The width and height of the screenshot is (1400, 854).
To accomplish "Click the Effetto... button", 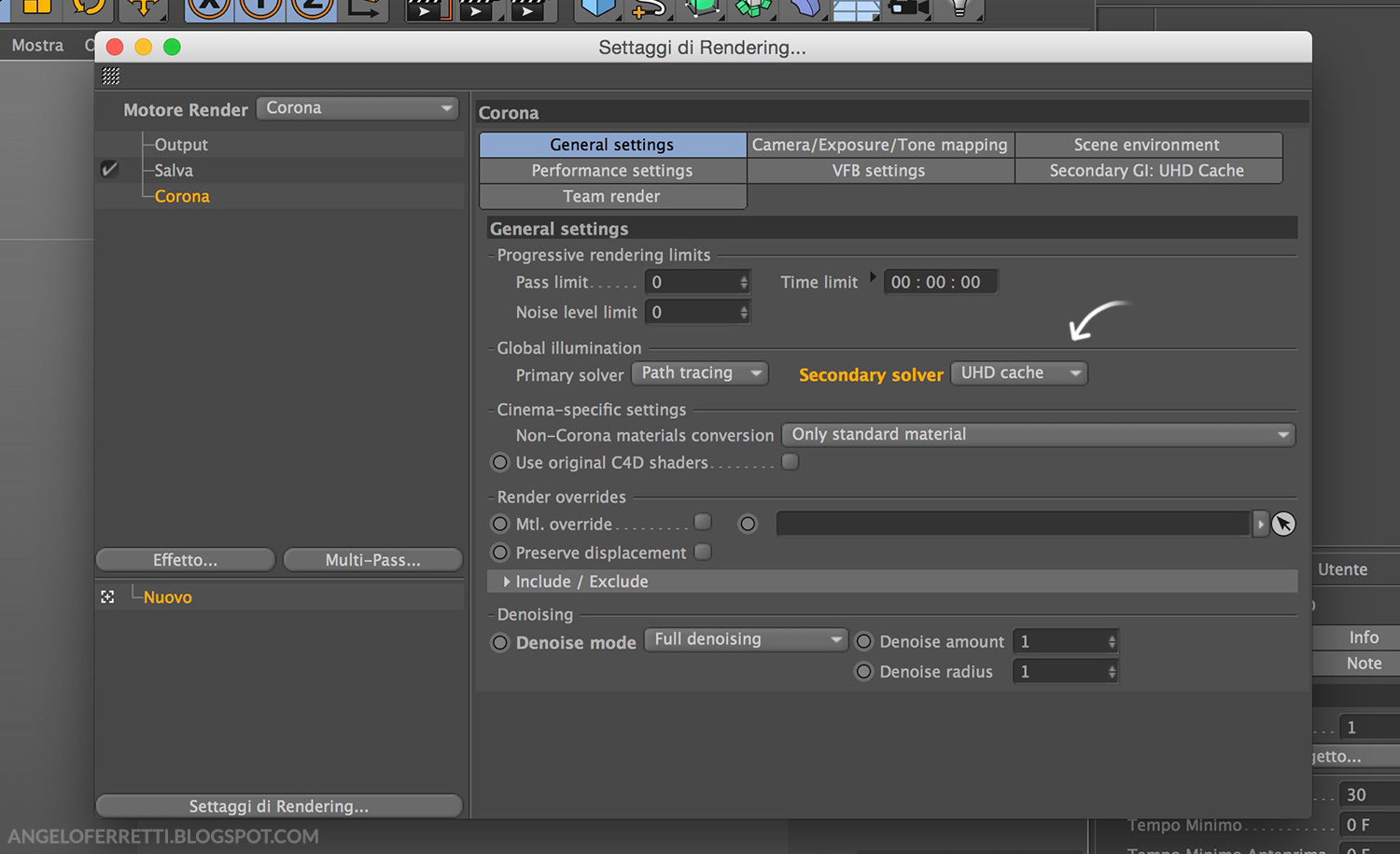I will point(186,560).
